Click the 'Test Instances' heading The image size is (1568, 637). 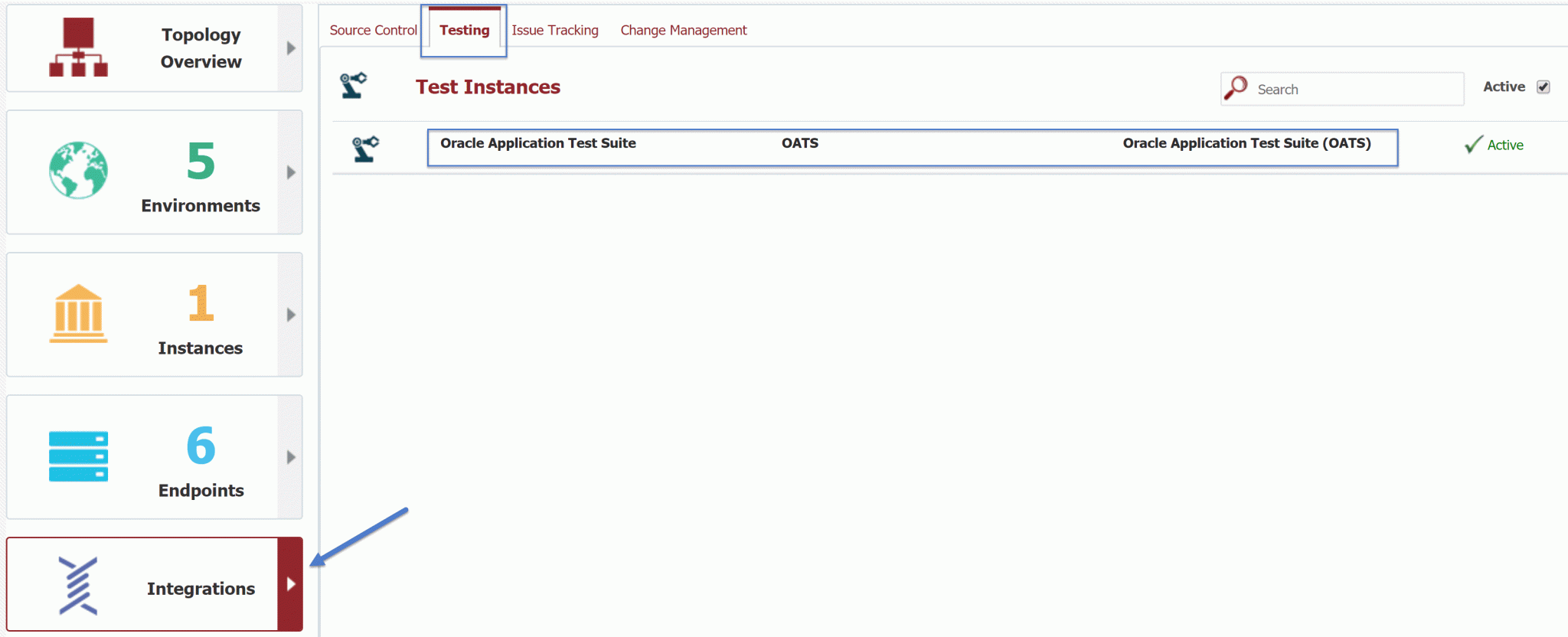pos(488,87)
